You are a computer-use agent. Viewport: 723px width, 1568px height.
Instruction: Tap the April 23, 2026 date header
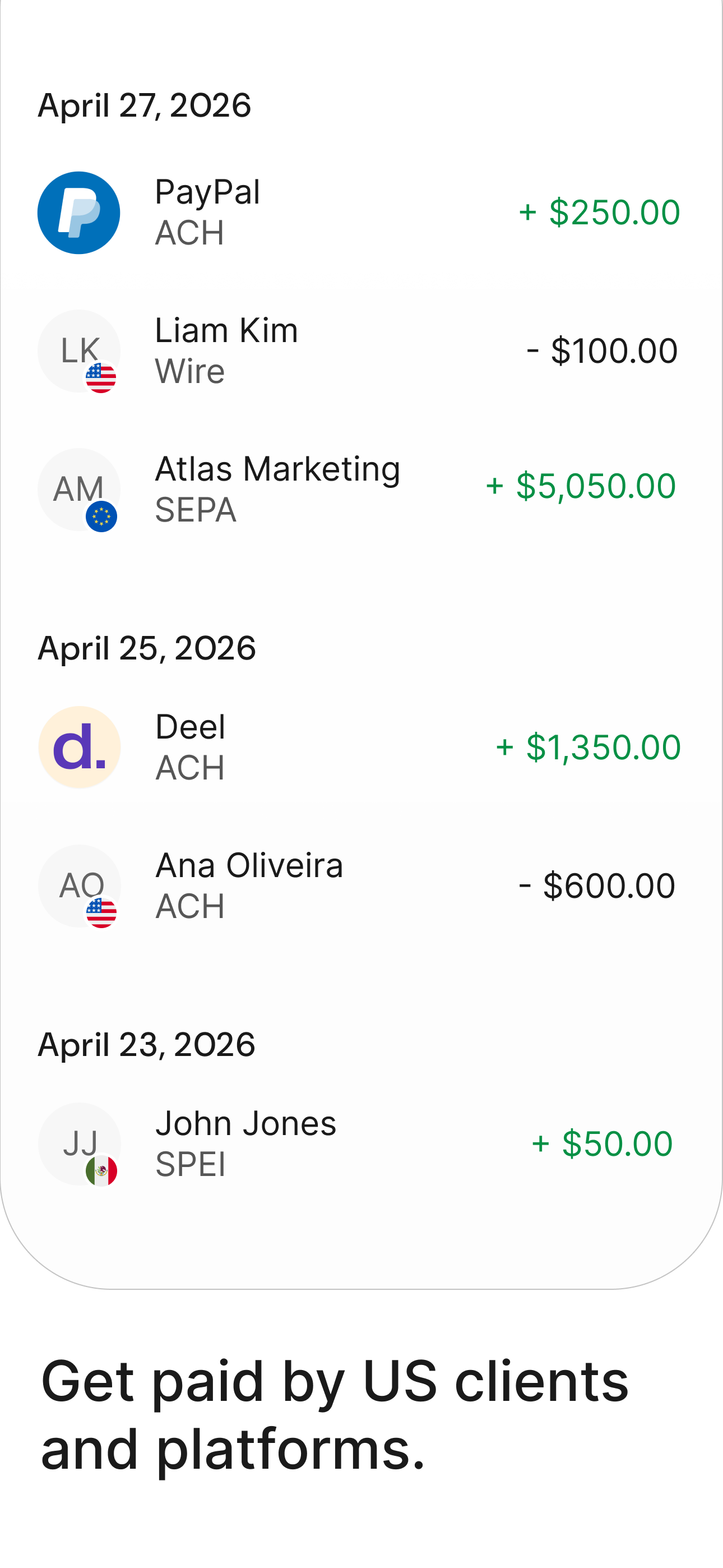(x=146, y=1045)
